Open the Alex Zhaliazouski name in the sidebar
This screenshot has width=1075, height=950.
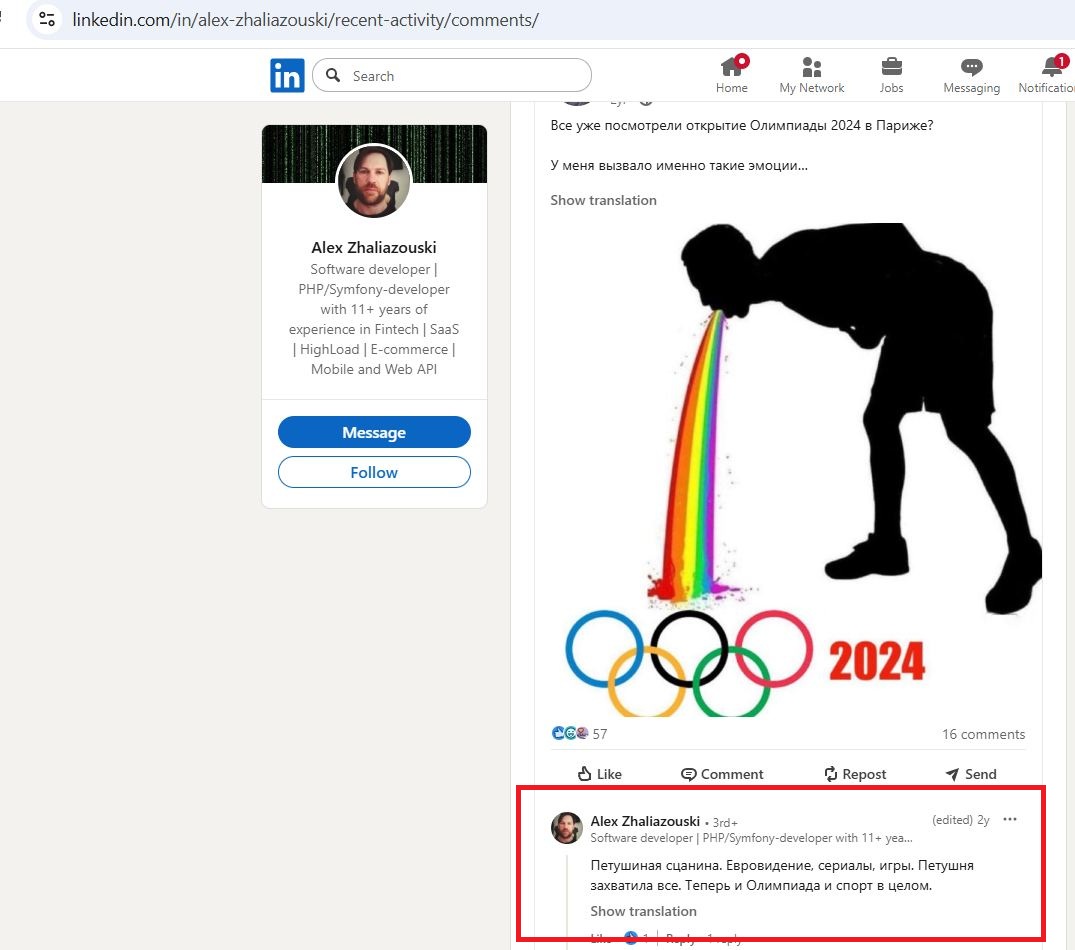click(x=374, y=247)
